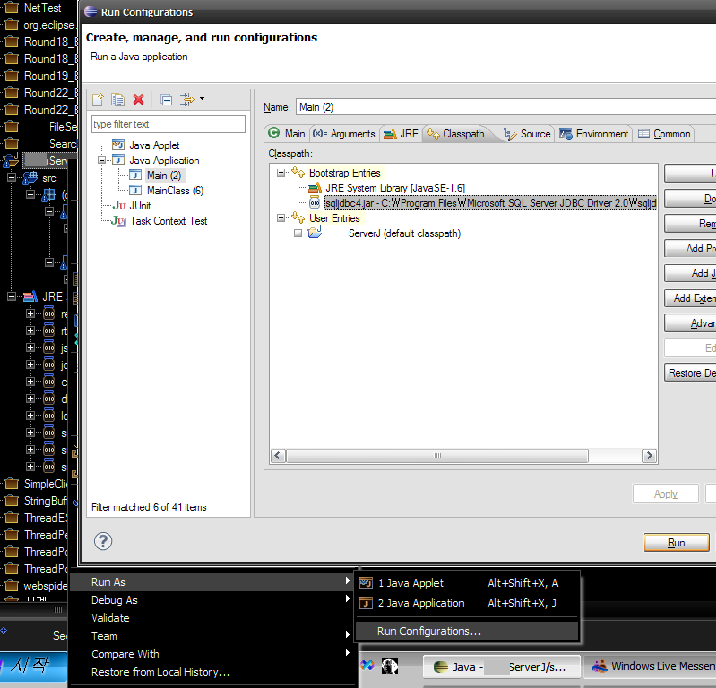Click the classpath scrollbar right arrow
The width and height of the screenshot is (716, 688).
tap(649, 456)
